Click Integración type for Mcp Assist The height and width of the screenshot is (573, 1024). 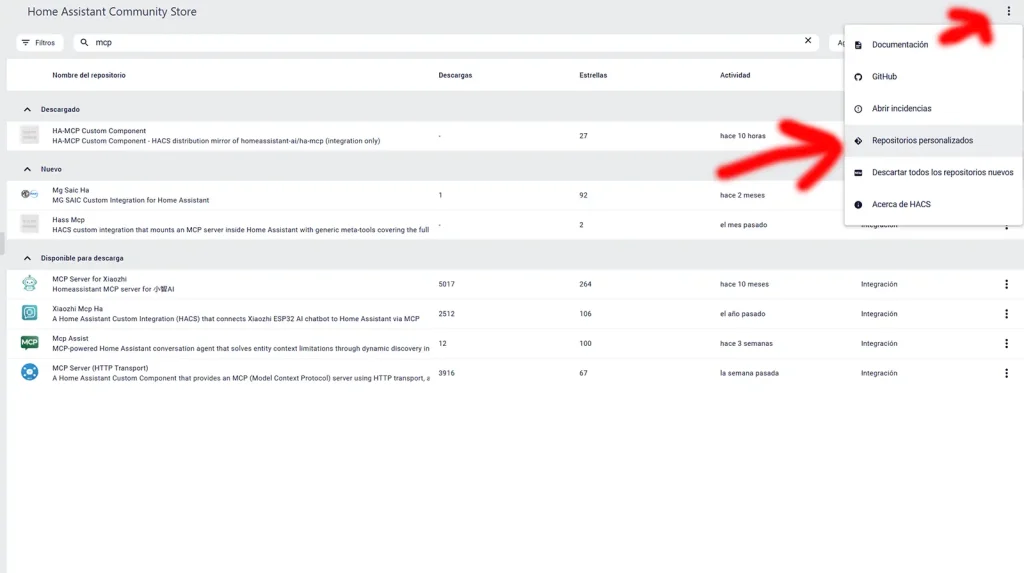coord(879,344)
